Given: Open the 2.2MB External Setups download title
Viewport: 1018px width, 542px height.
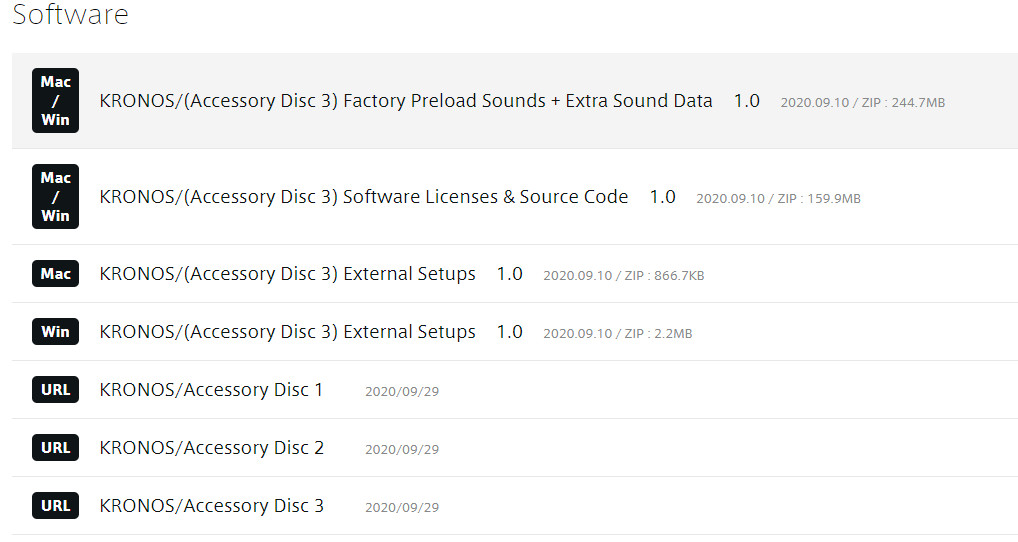Looking at the screenshot, I should click(288, 332).
